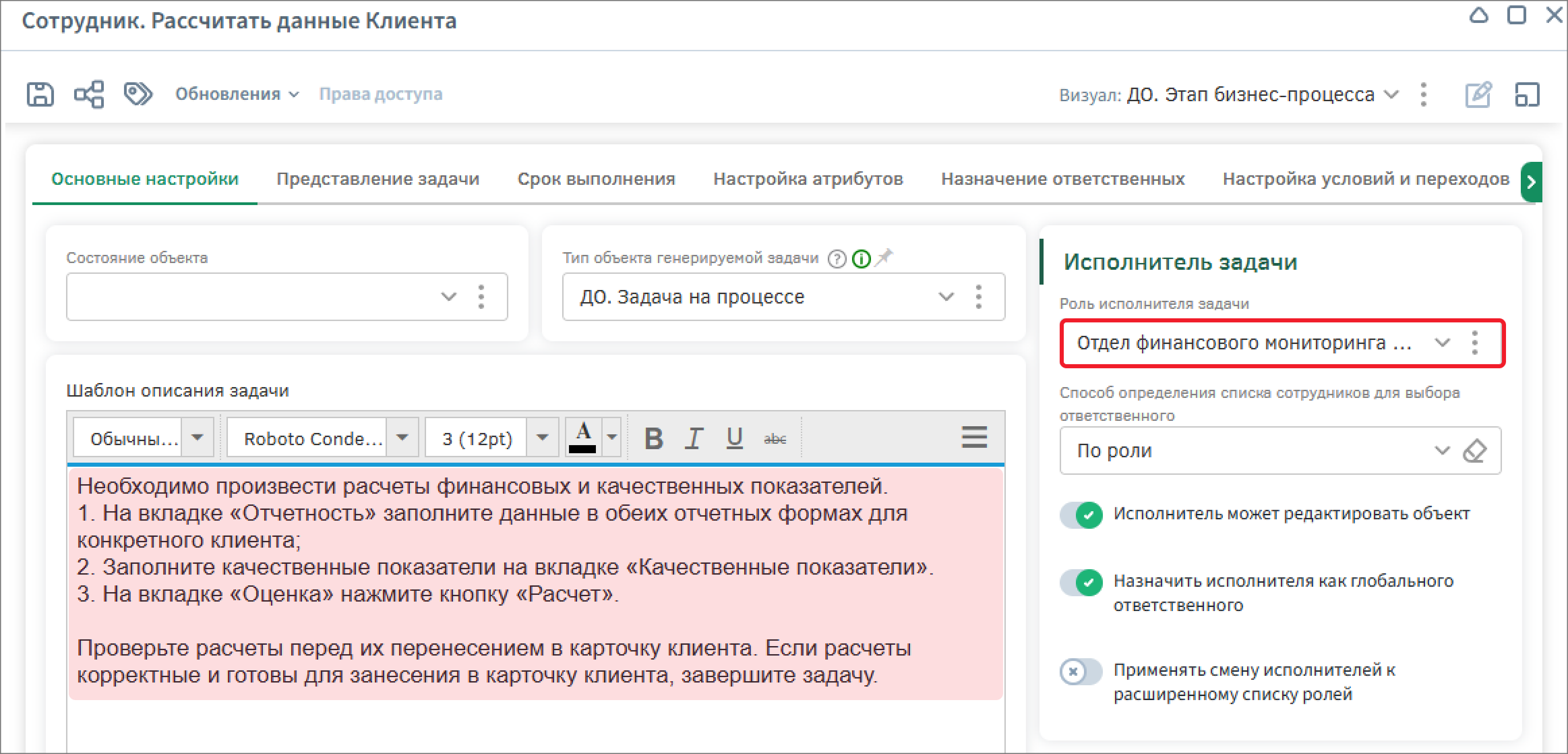Open the Срок выполнения tab
The height and width of the screenshot is (754, 1568).
(597, 179)
